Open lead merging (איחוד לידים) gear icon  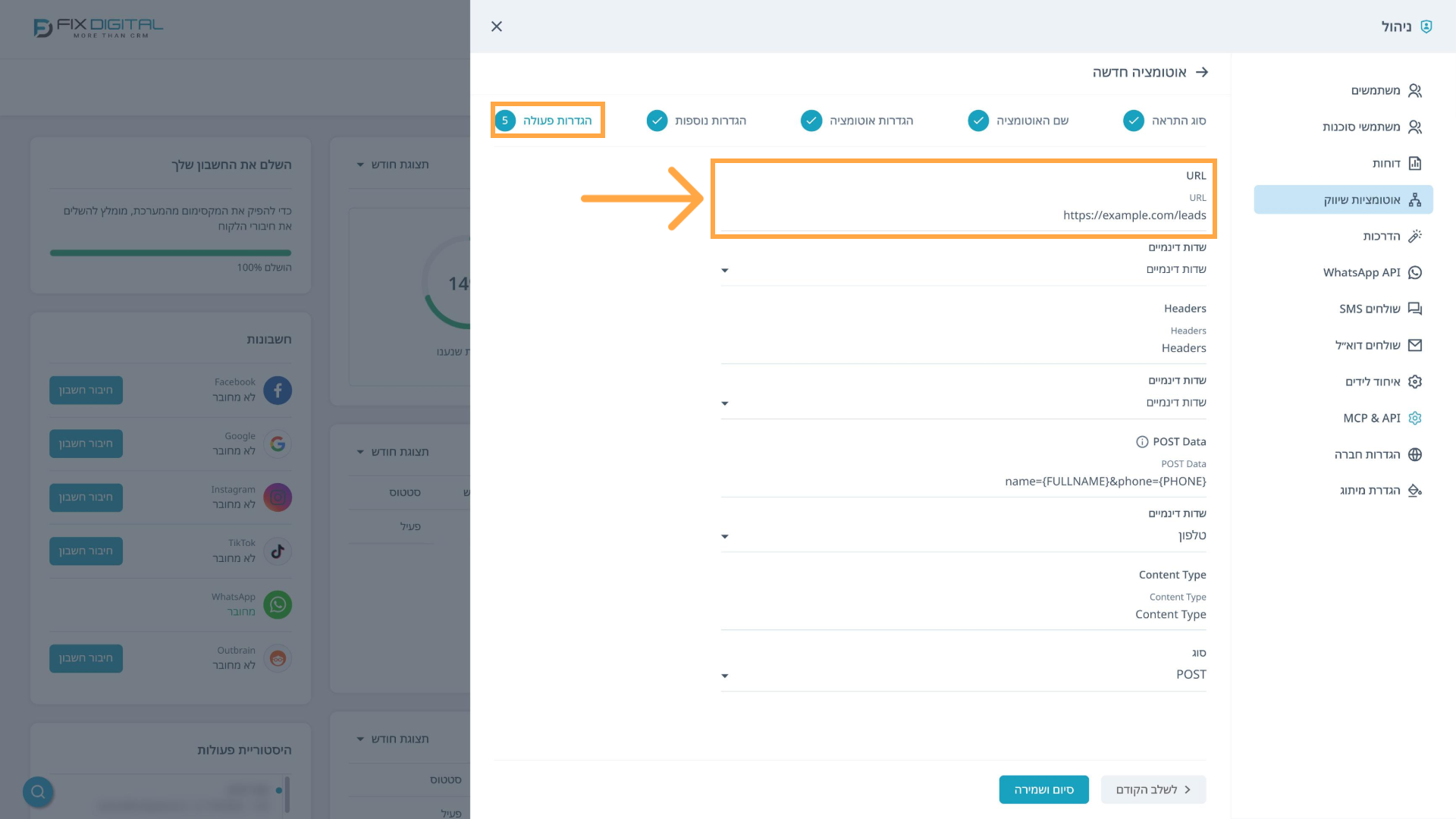(1415, 382)
